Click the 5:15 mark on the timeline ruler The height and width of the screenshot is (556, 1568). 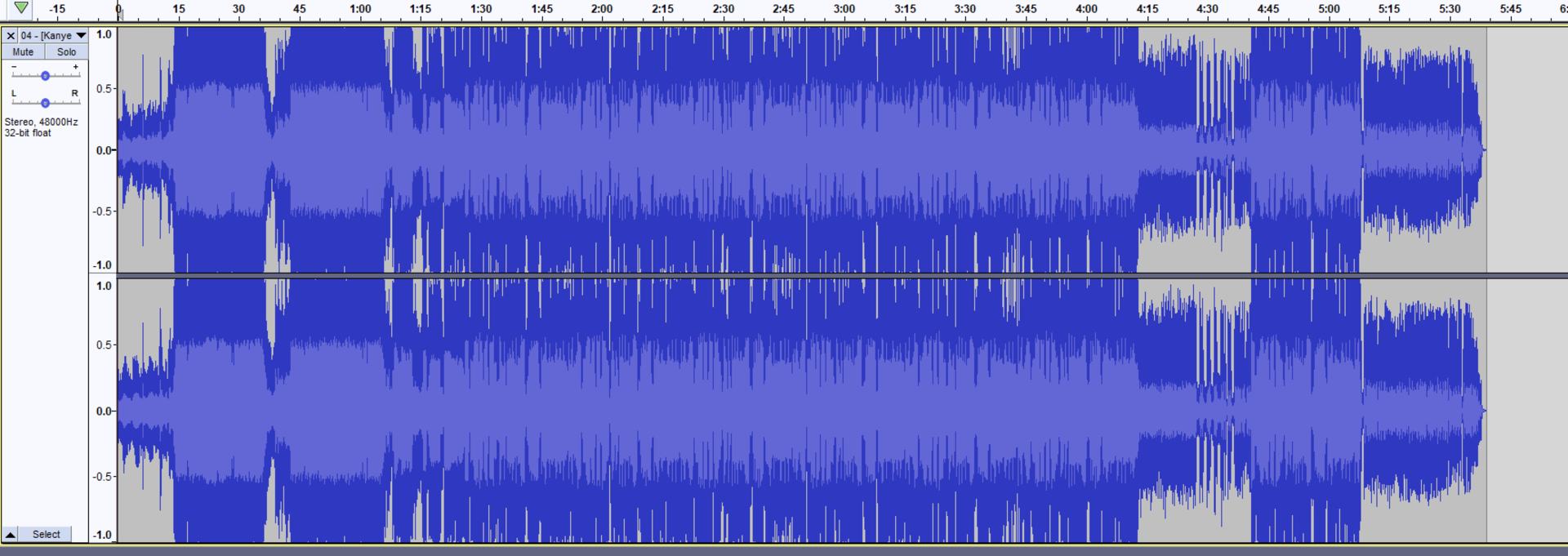tap(1389, 9)
